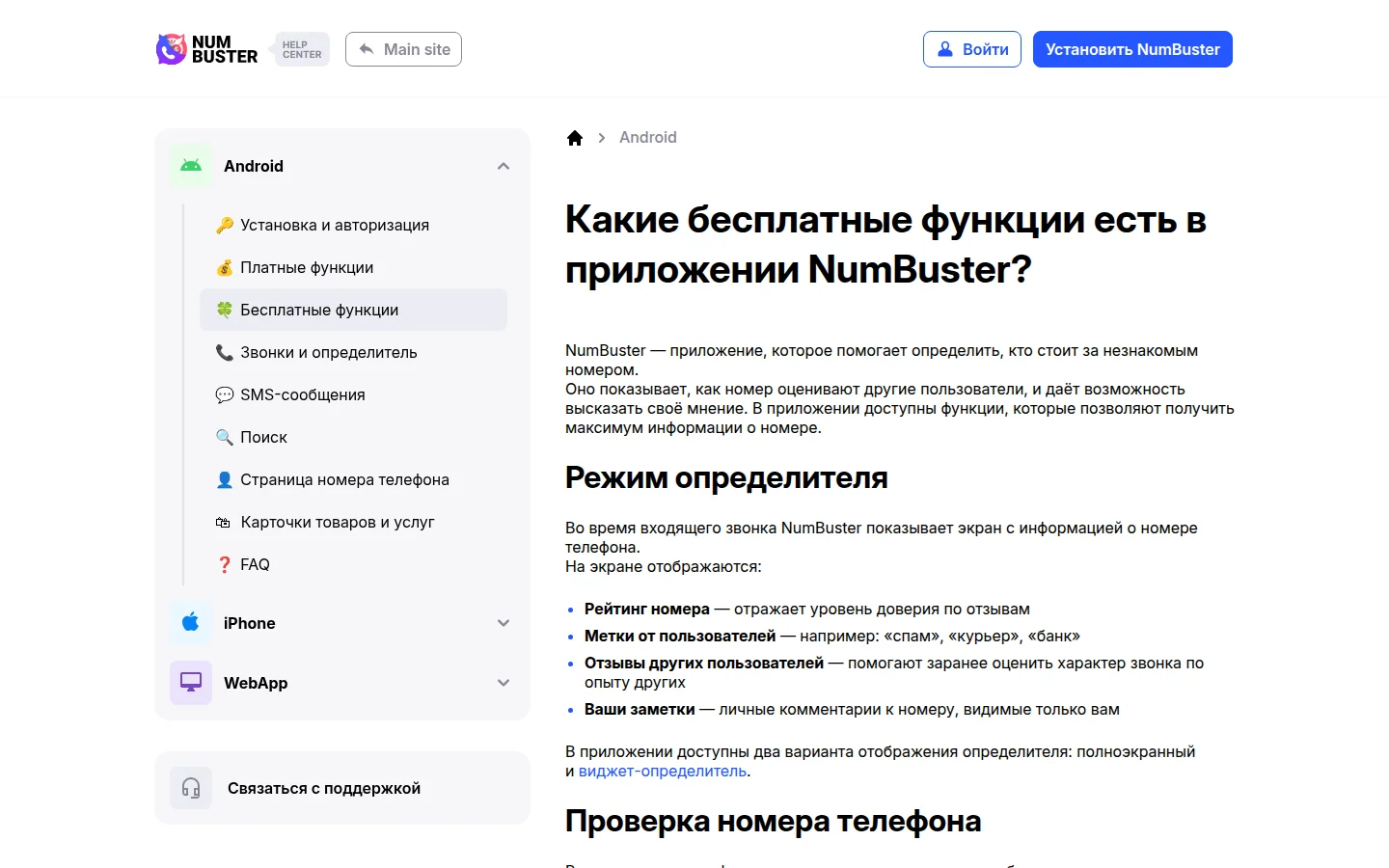Click the Android breadcrumb link

coord(648,138)
